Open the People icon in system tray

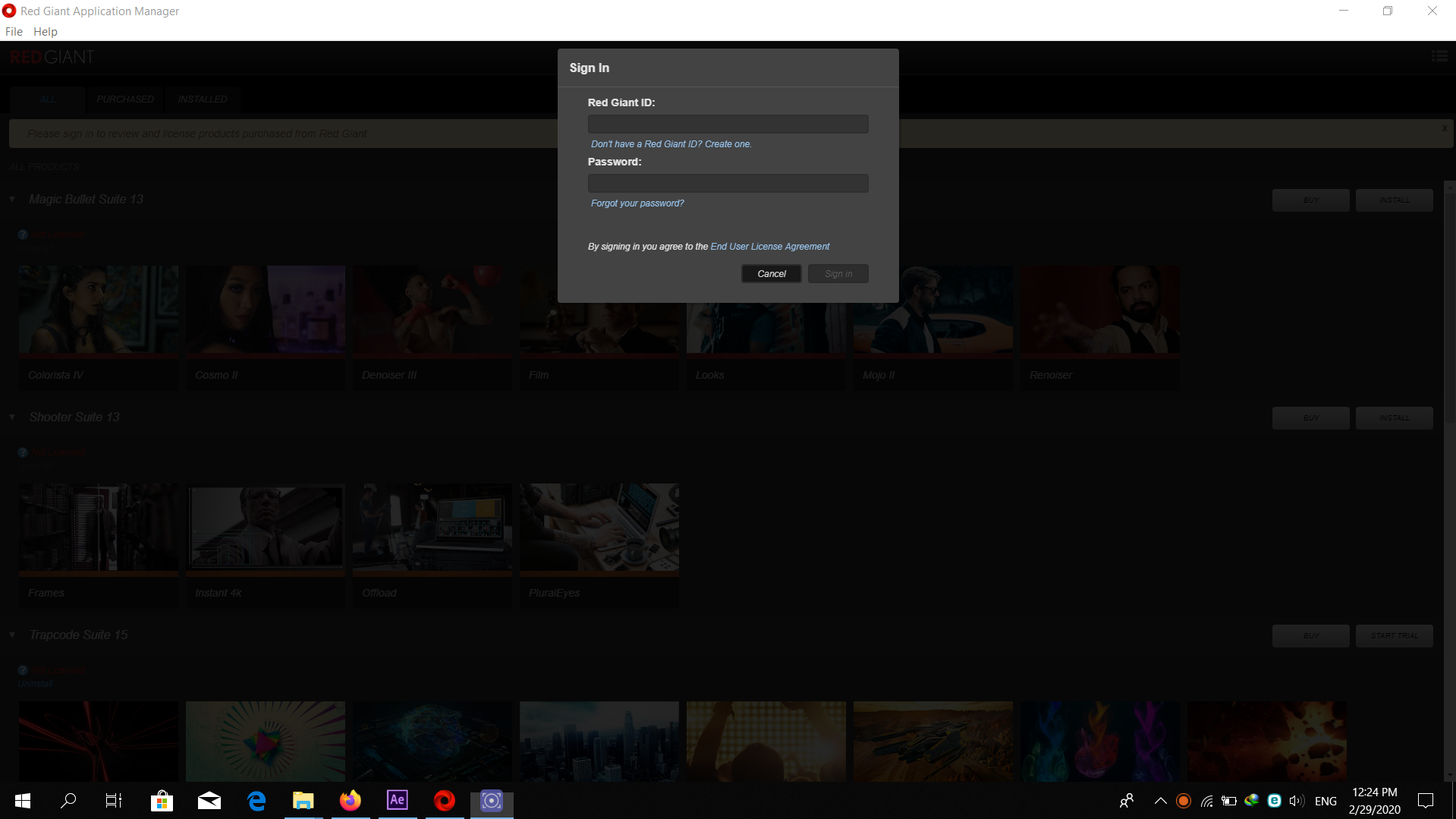tap(1127, 801)
